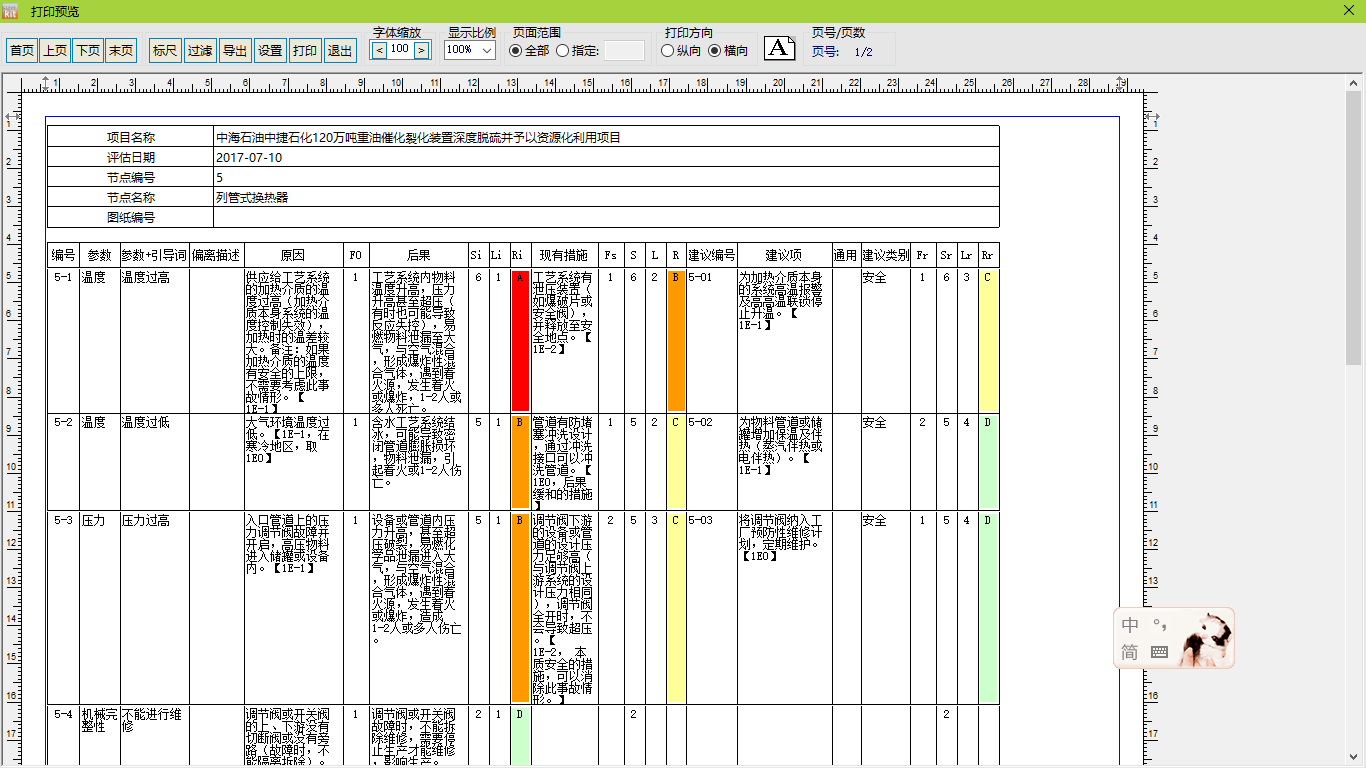Click the font zoom value field 100
This screenshot has width=1366, height=768.
click(400, 49)
